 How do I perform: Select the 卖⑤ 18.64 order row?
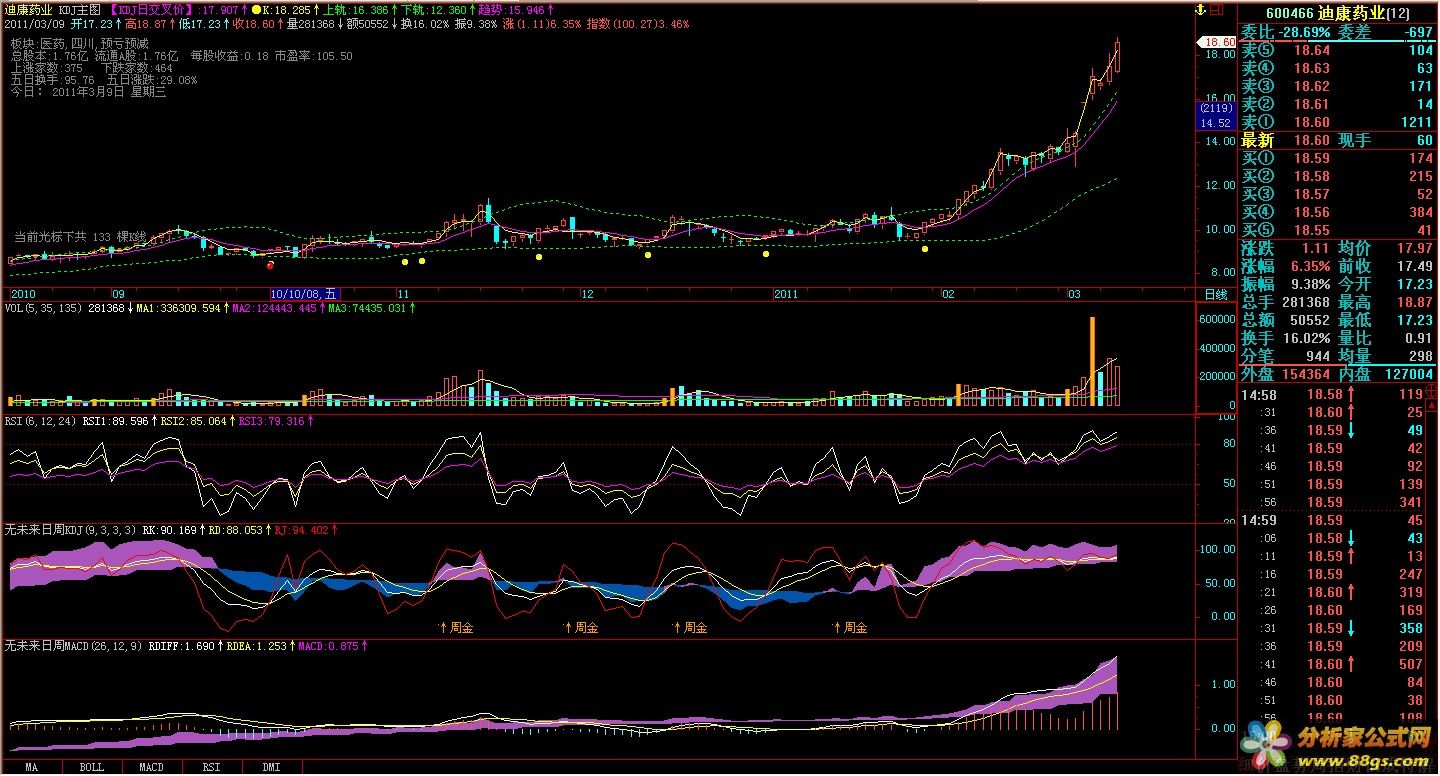(1338, 50)
